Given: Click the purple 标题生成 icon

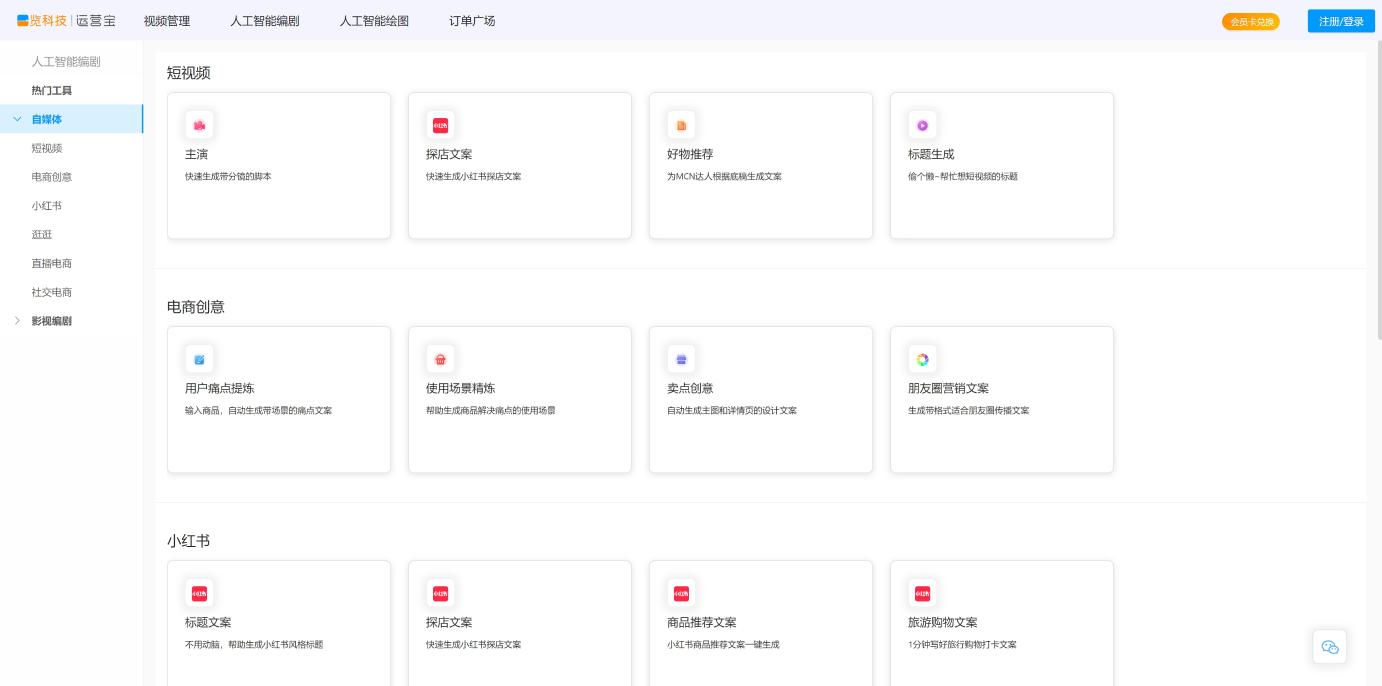Looking at the screenshot, I should (922, 125).
